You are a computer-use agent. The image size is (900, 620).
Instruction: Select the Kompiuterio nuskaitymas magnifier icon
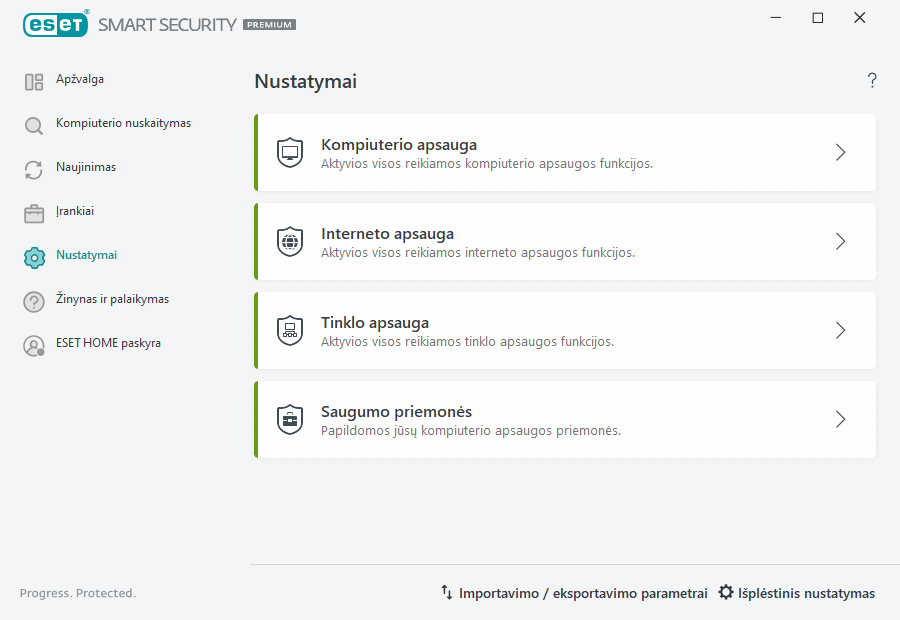tap(33, 123)
